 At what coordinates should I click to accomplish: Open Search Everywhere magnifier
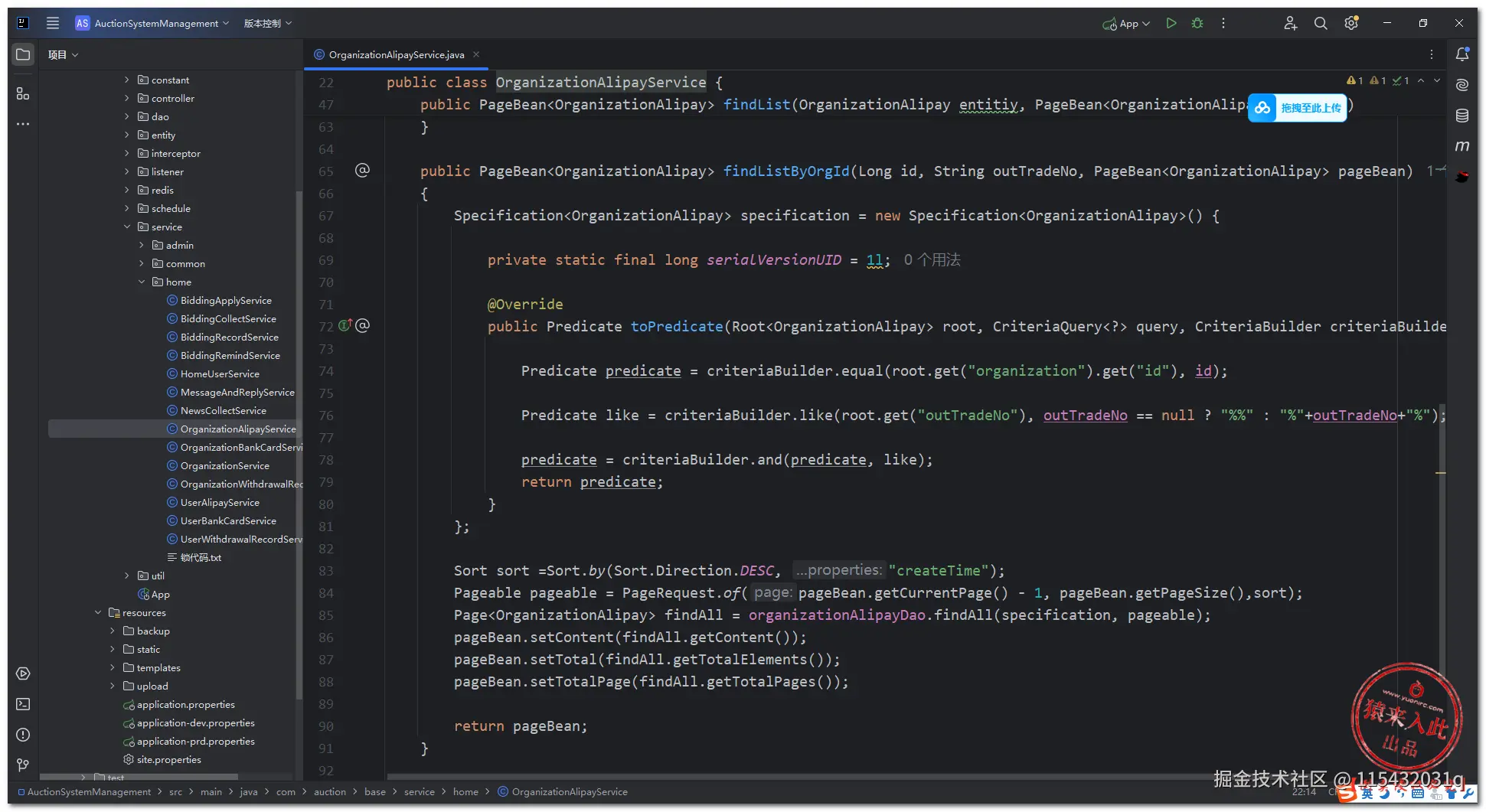(1321, 23)
